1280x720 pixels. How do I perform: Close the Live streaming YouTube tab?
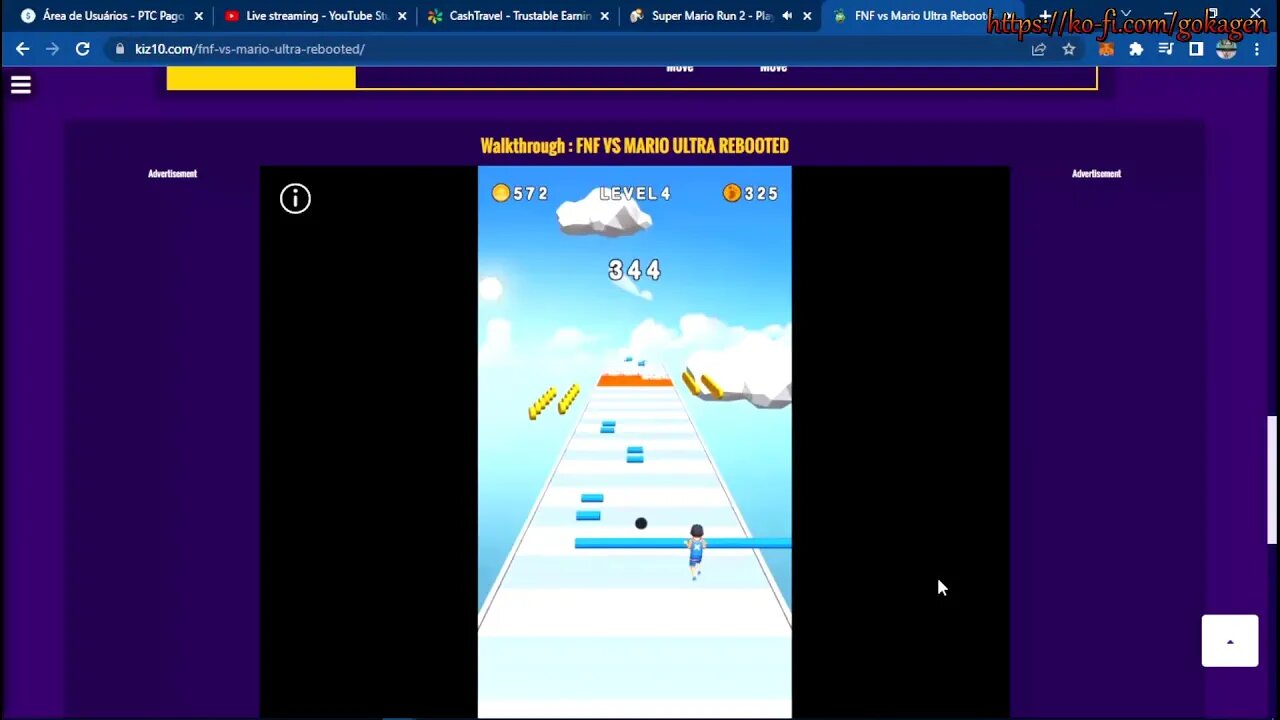(402, 16)
